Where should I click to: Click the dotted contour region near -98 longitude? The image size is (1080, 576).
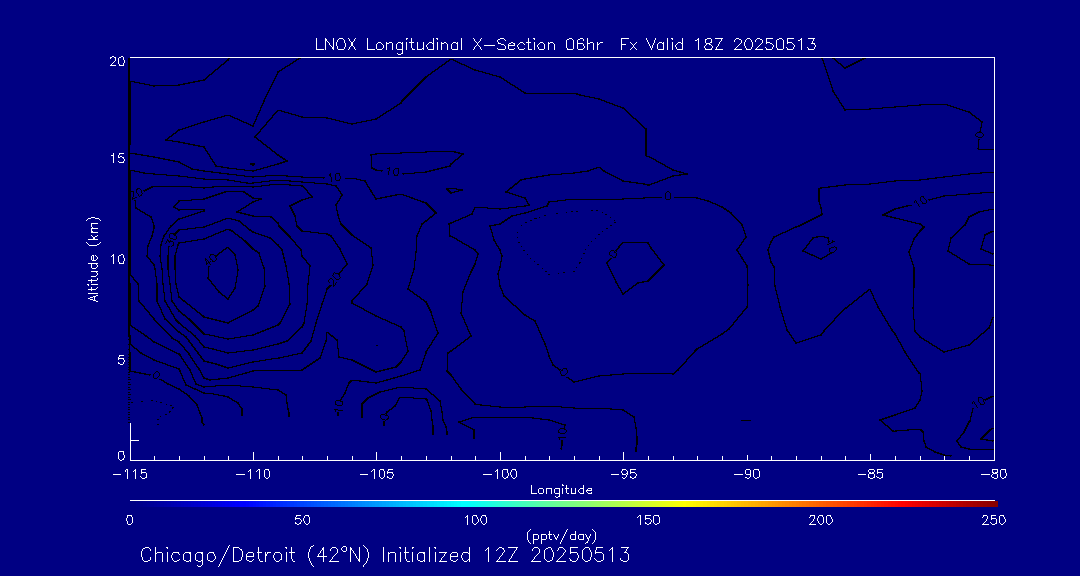(x=565, y=241)
